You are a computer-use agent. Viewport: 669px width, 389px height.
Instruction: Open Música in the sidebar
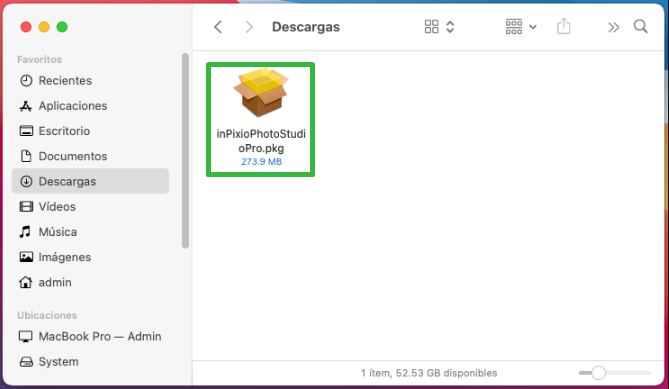tap(90, 232)
